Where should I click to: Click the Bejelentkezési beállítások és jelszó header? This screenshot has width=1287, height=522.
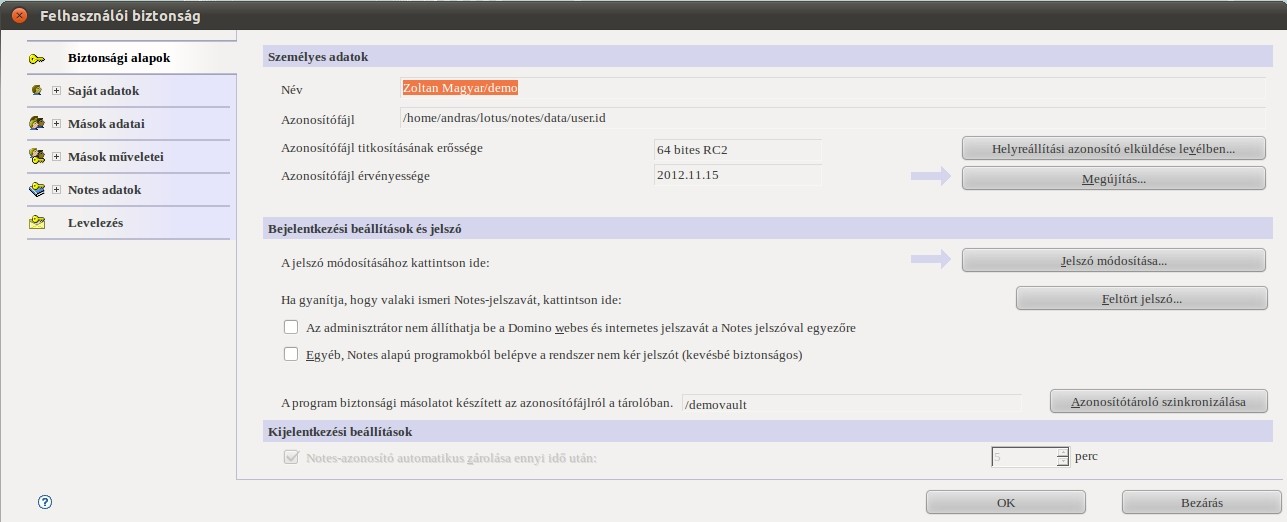click(768, 228)
